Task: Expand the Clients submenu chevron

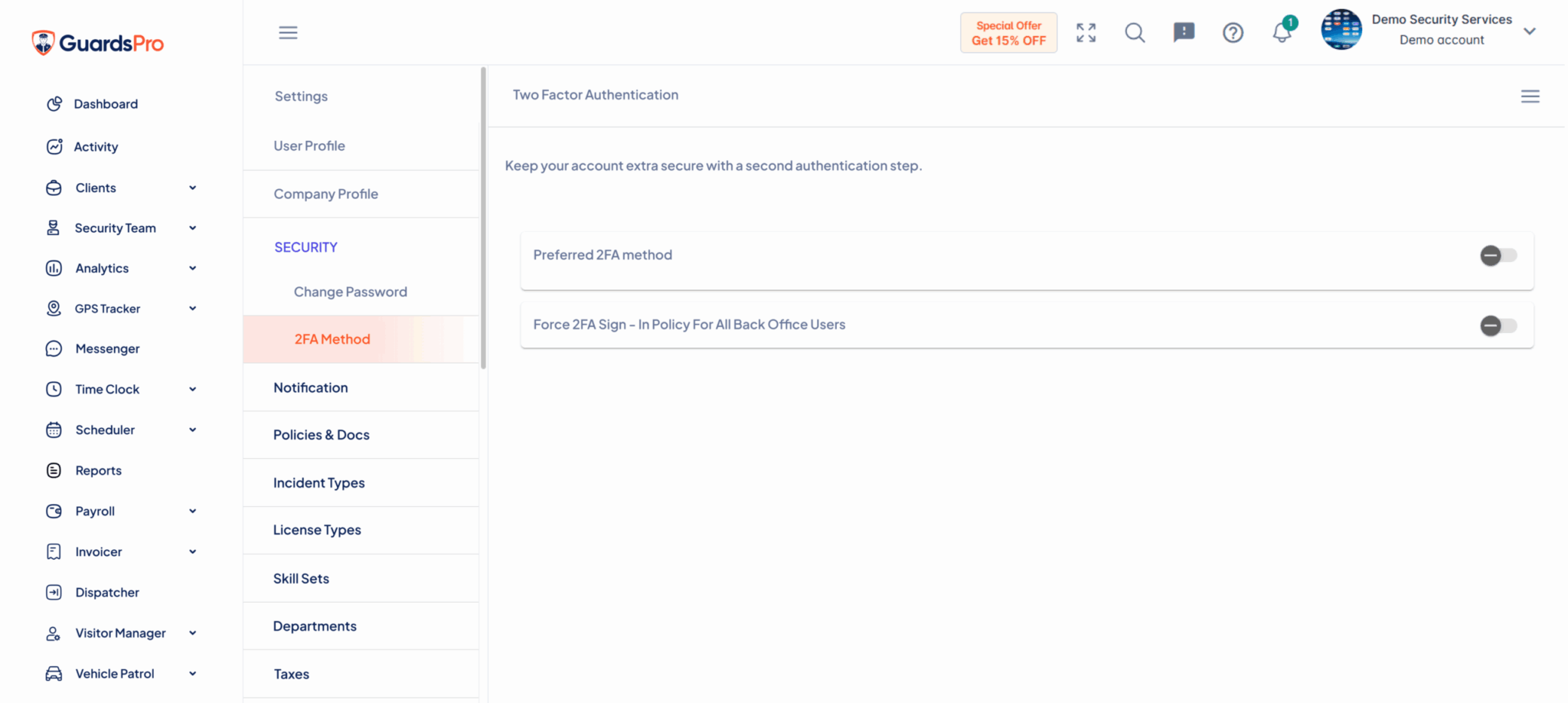Action: click(193, 188)
